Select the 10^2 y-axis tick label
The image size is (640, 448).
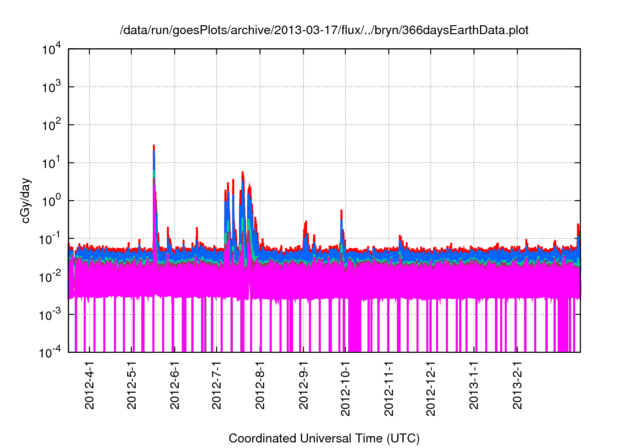pos(54,125)
